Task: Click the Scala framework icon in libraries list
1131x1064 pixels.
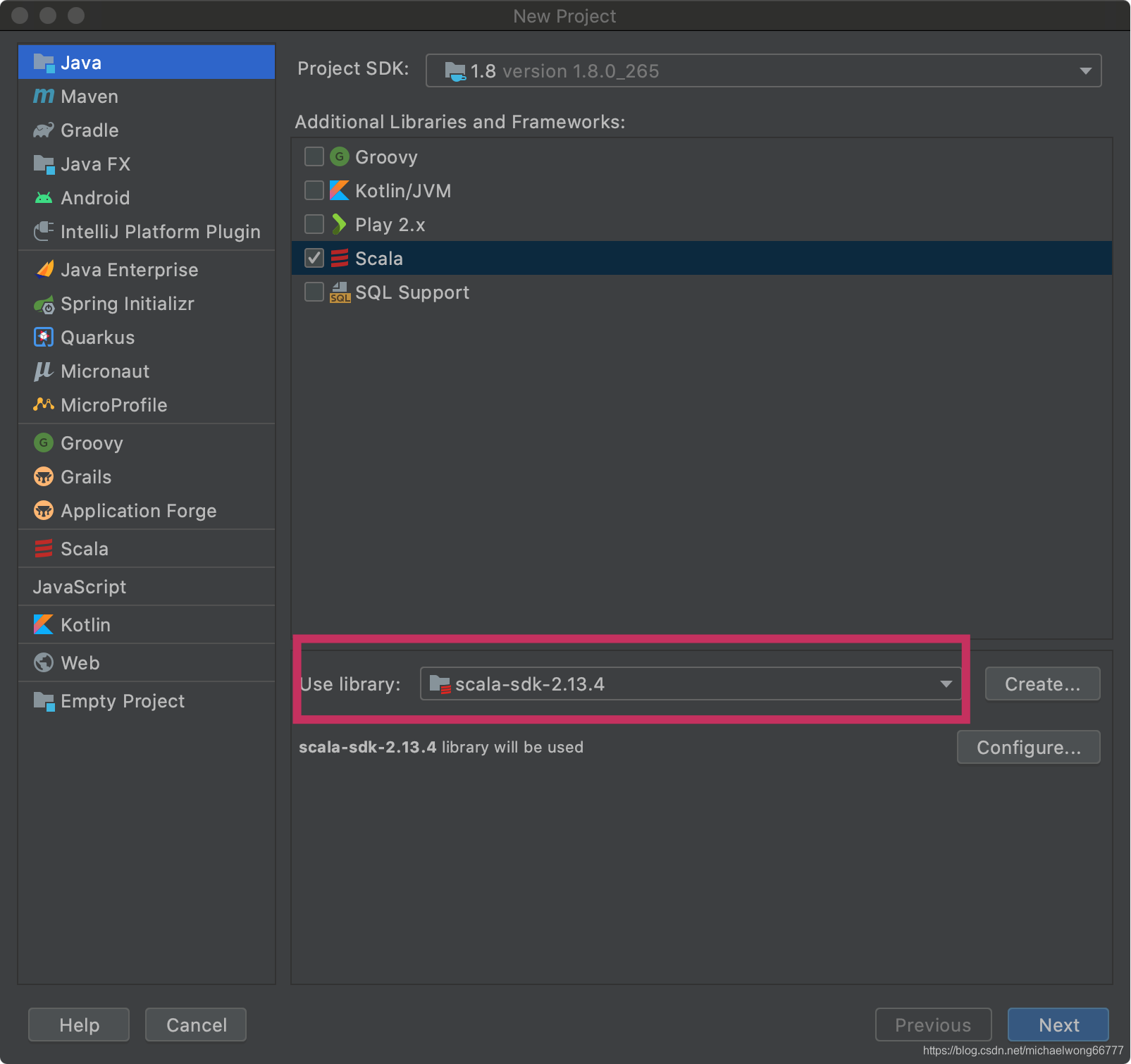Action: [x=340, y=258]
